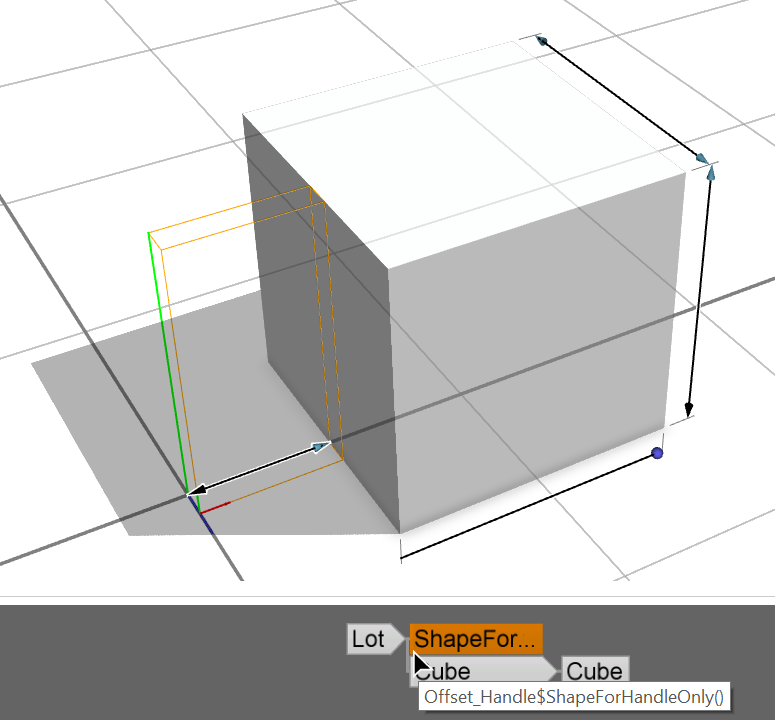Image resolution: width=775 pixels, height=720 pixels.
Task: Click the blue arrow tip of the offset handle
Action: (320, 447)
